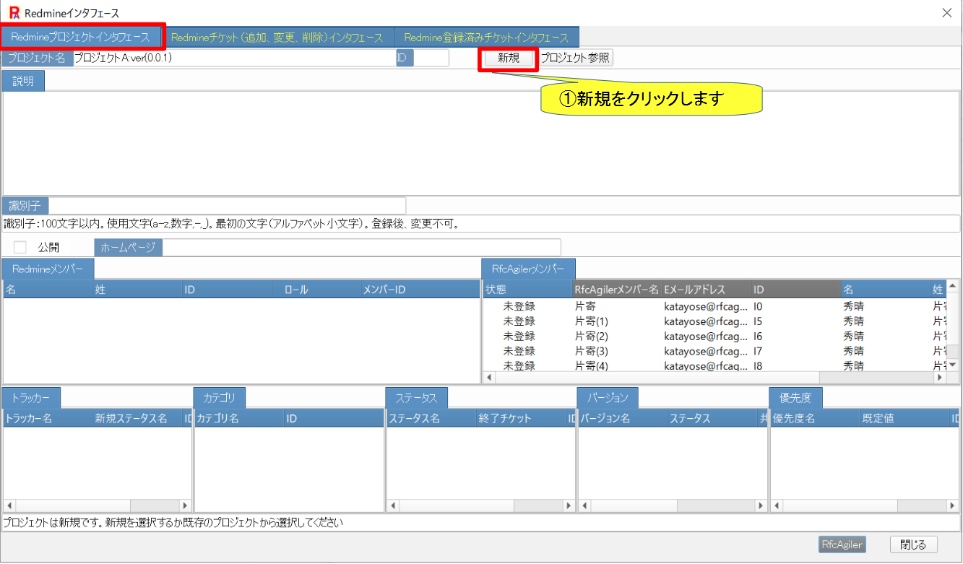Click the right scroll arrow in the バージョン panel
The height and width of the screenshot is (564, 963).
point(760,506)
